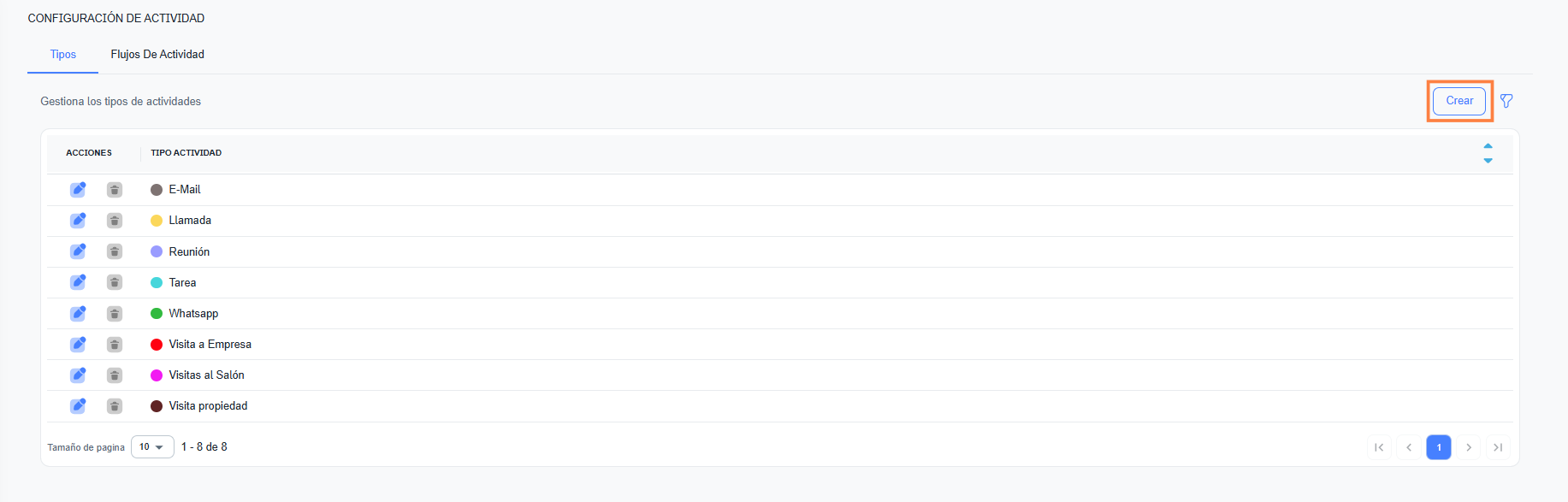The image size is (1568, 502).
Task: Delete the Visita propiedad type
Action: click(x=115, y=406)
